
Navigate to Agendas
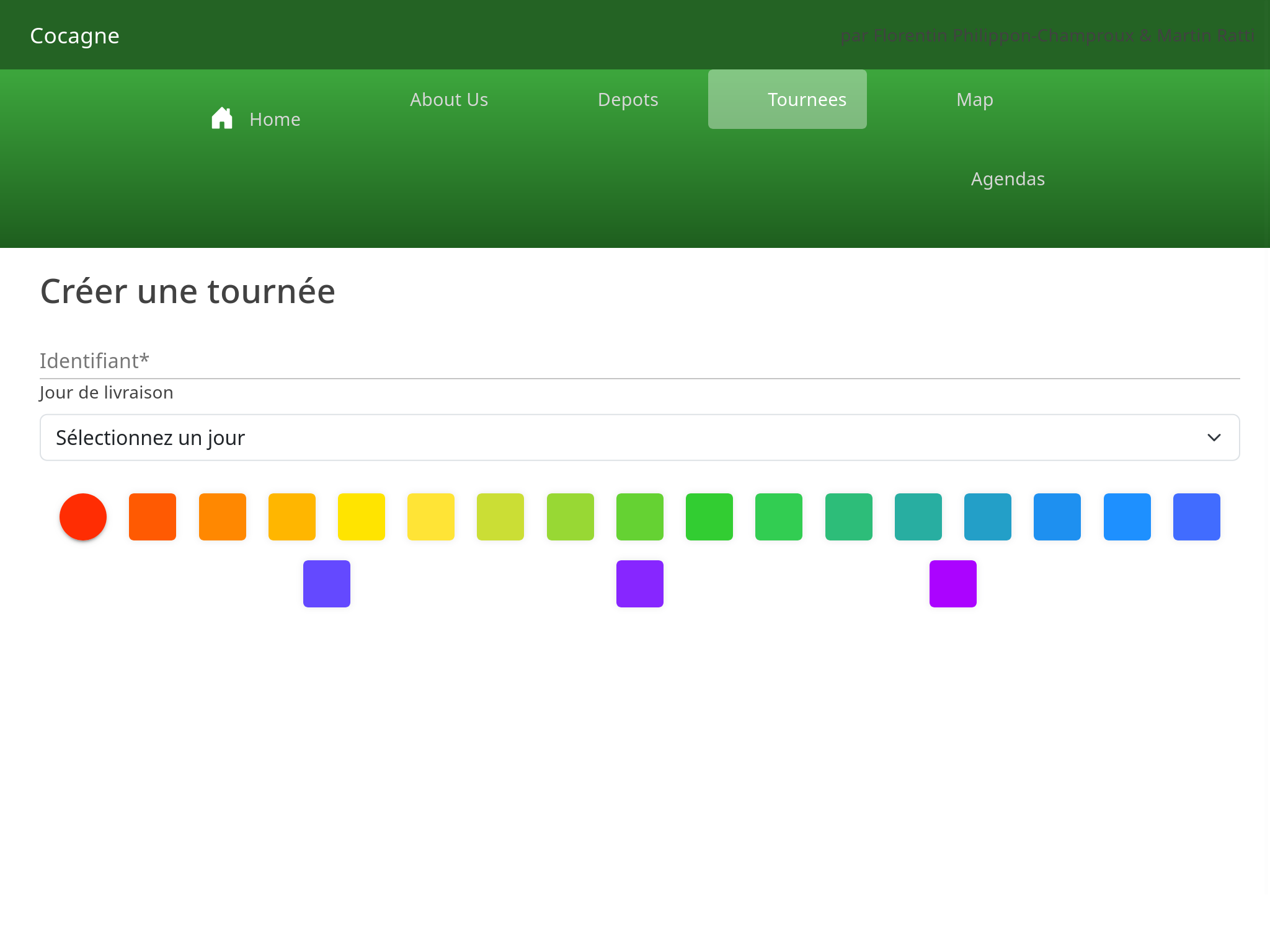(1008, 178)
